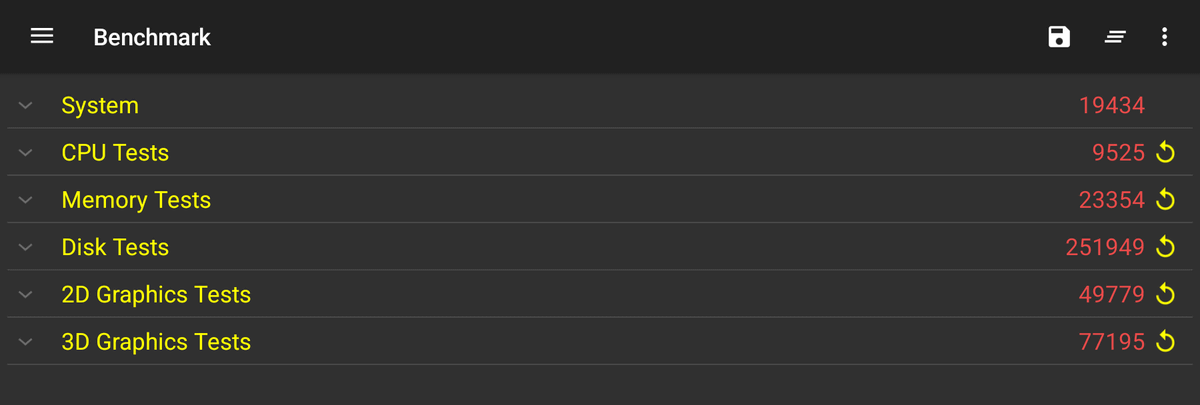Expand the 3D Graphics Tests chevron
The height and width of the screenshot is (405, 1200).
pyautogui.click(x=26, y=342)
